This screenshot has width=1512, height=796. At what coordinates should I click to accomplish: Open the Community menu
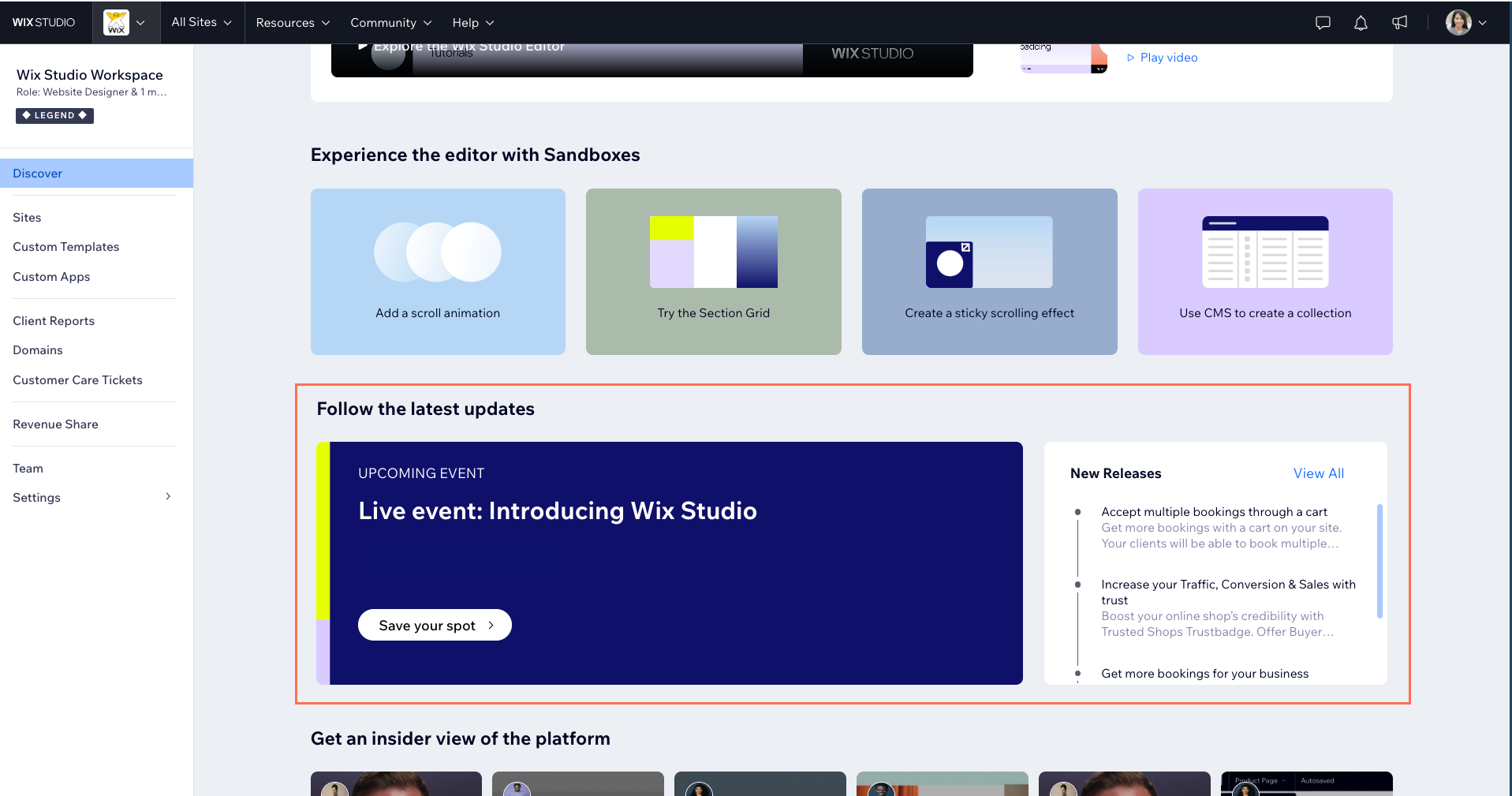391,23
